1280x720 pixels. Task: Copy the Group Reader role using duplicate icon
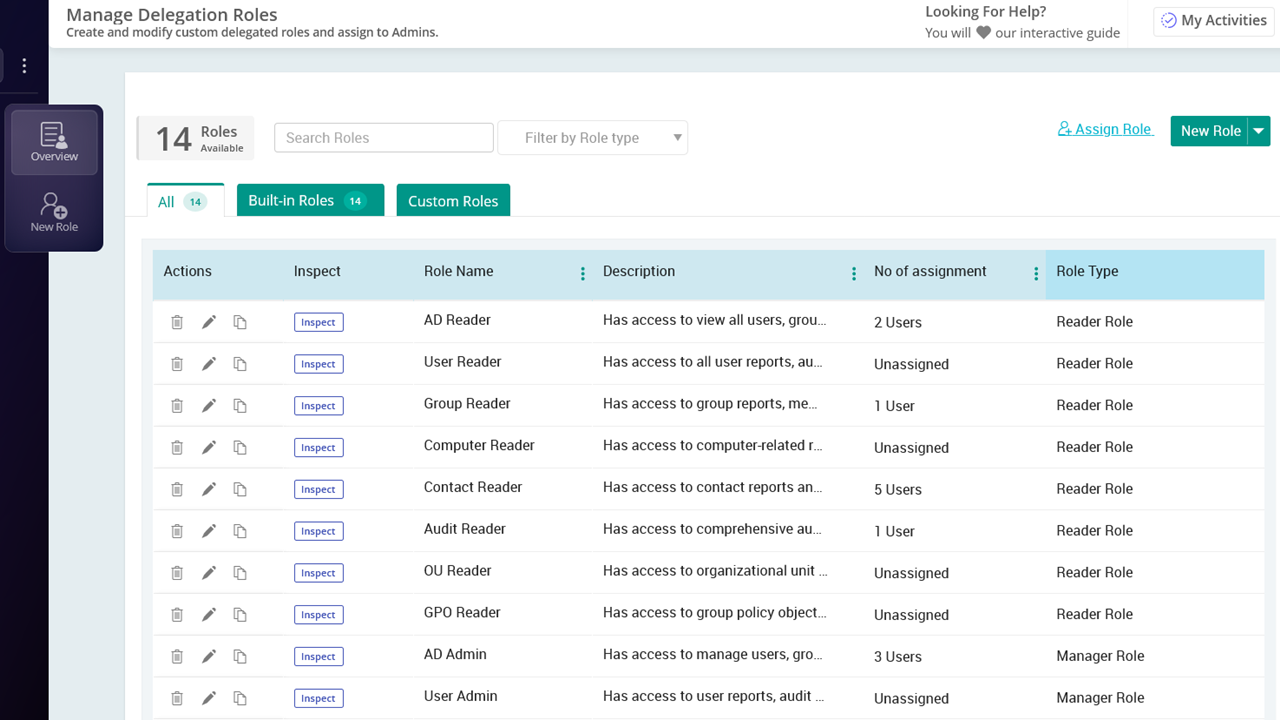(240, 405)
